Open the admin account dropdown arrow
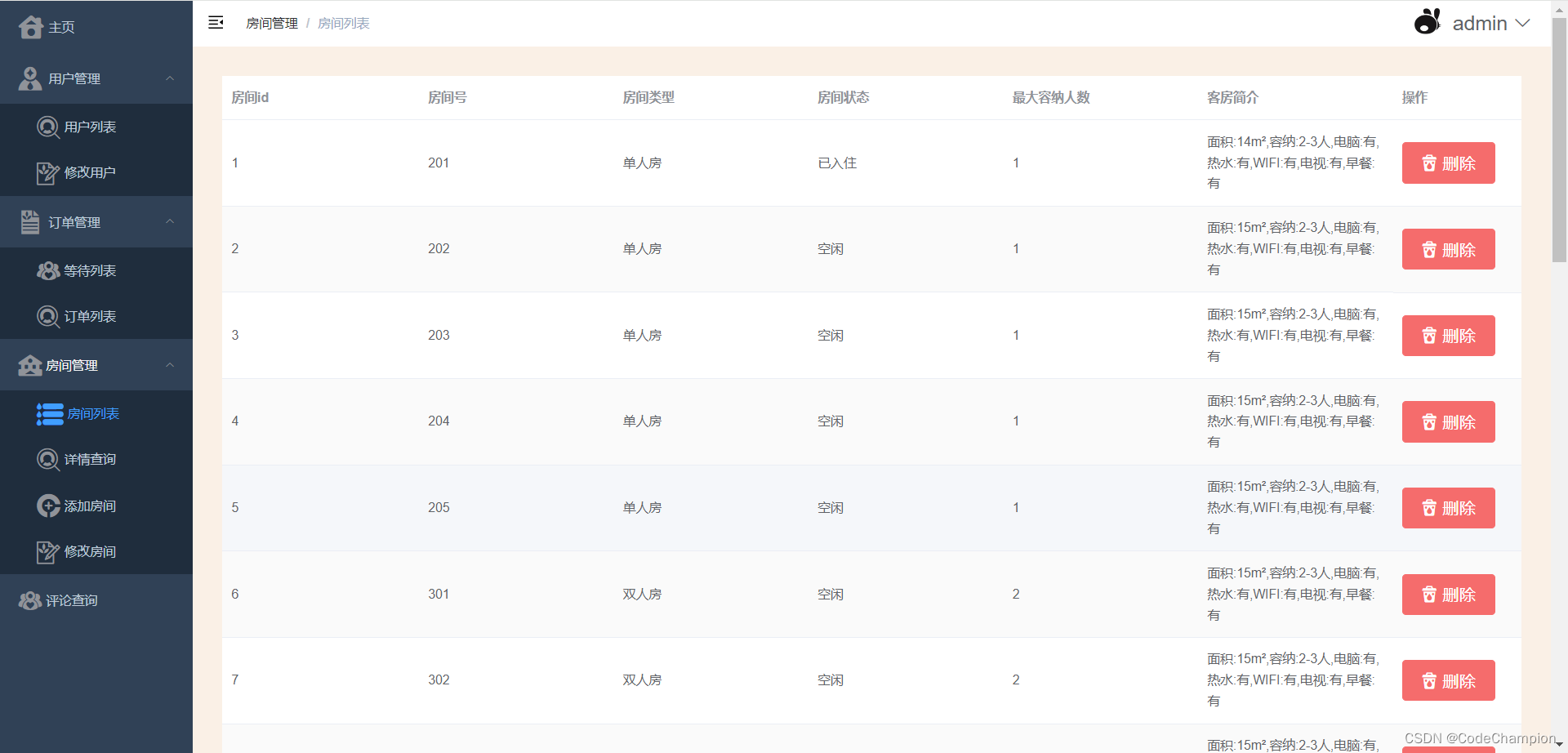 pyautogui.click(x=1524, y=24)
